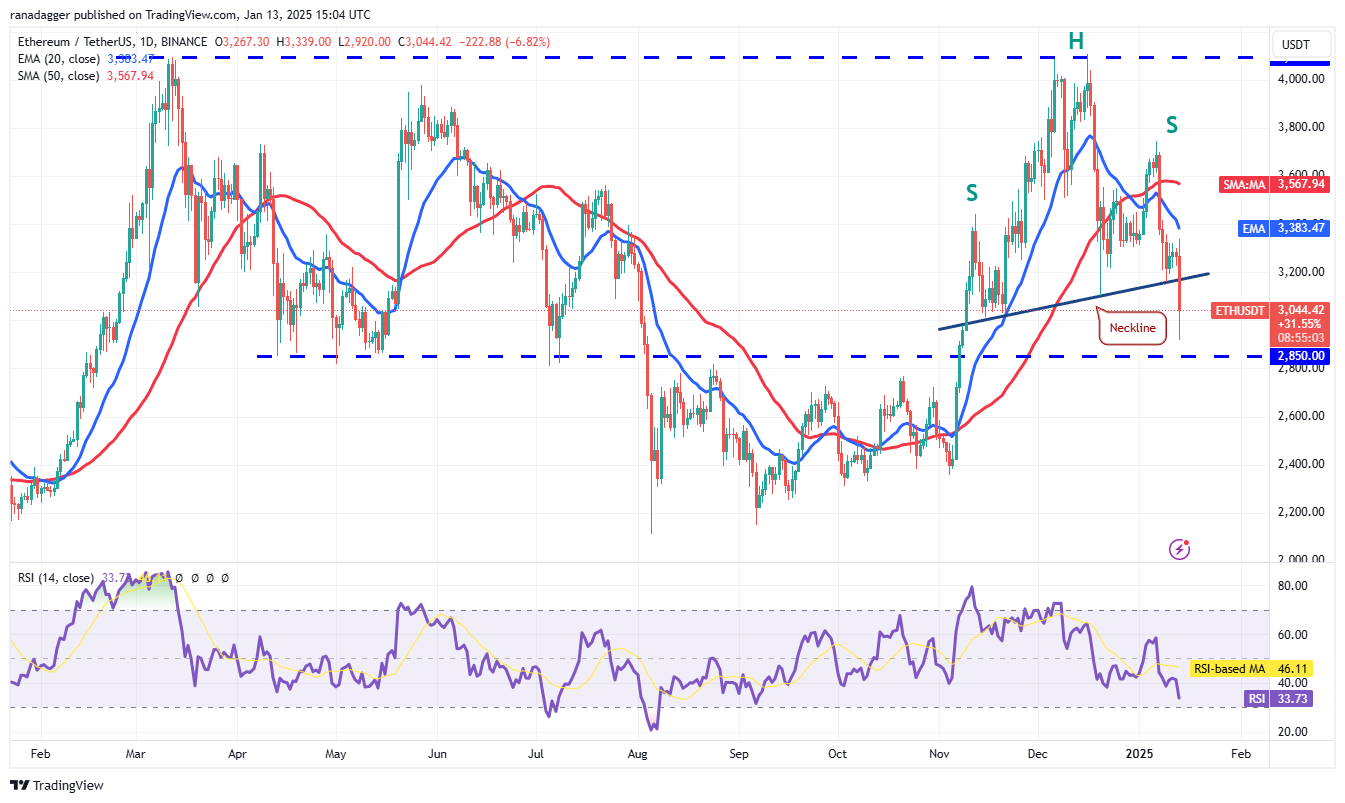
Task: Click the purple lightning flash icon on chart
Action: 1181,548
